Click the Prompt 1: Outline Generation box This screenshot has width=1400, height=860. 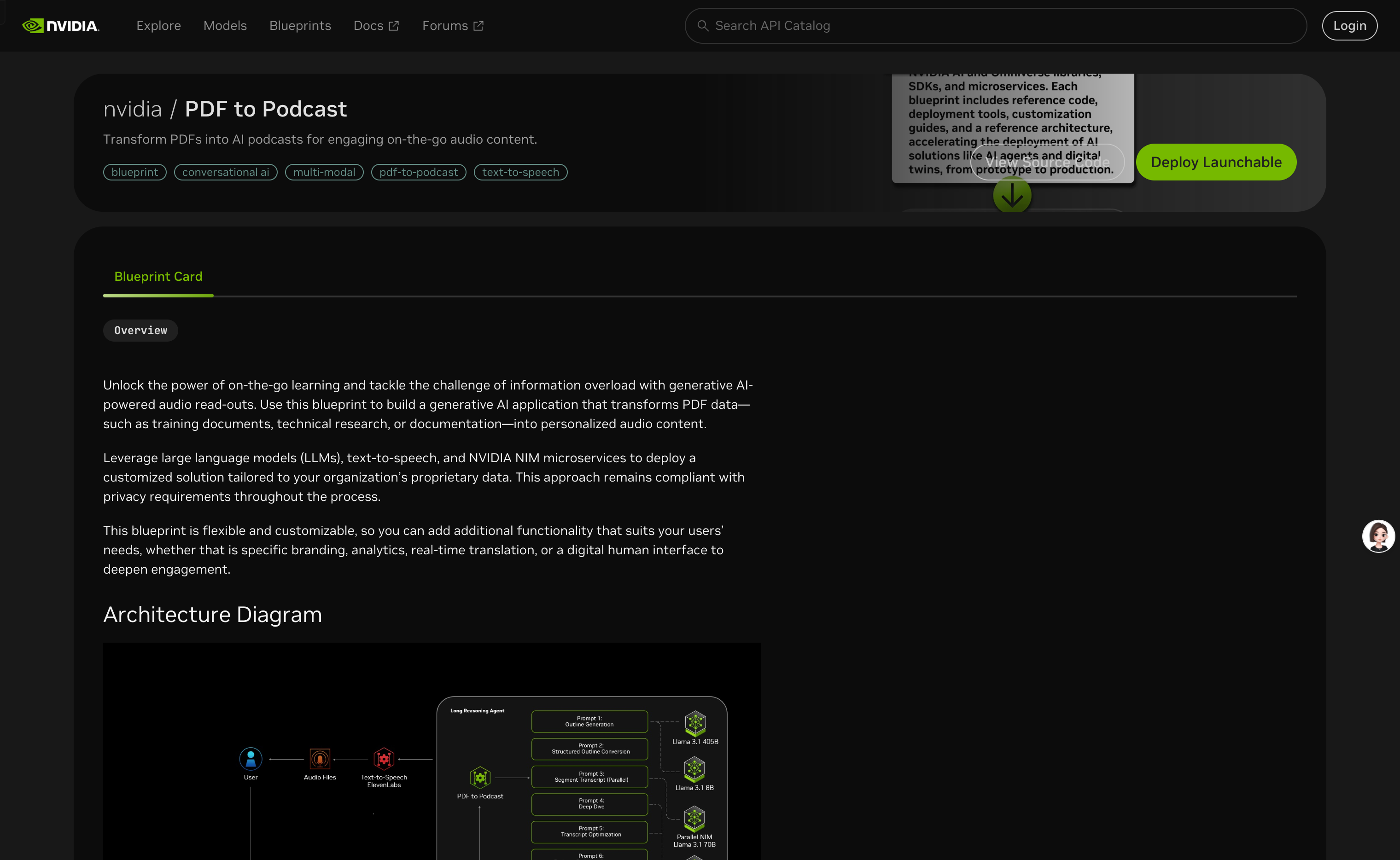(x=589, y=721)
